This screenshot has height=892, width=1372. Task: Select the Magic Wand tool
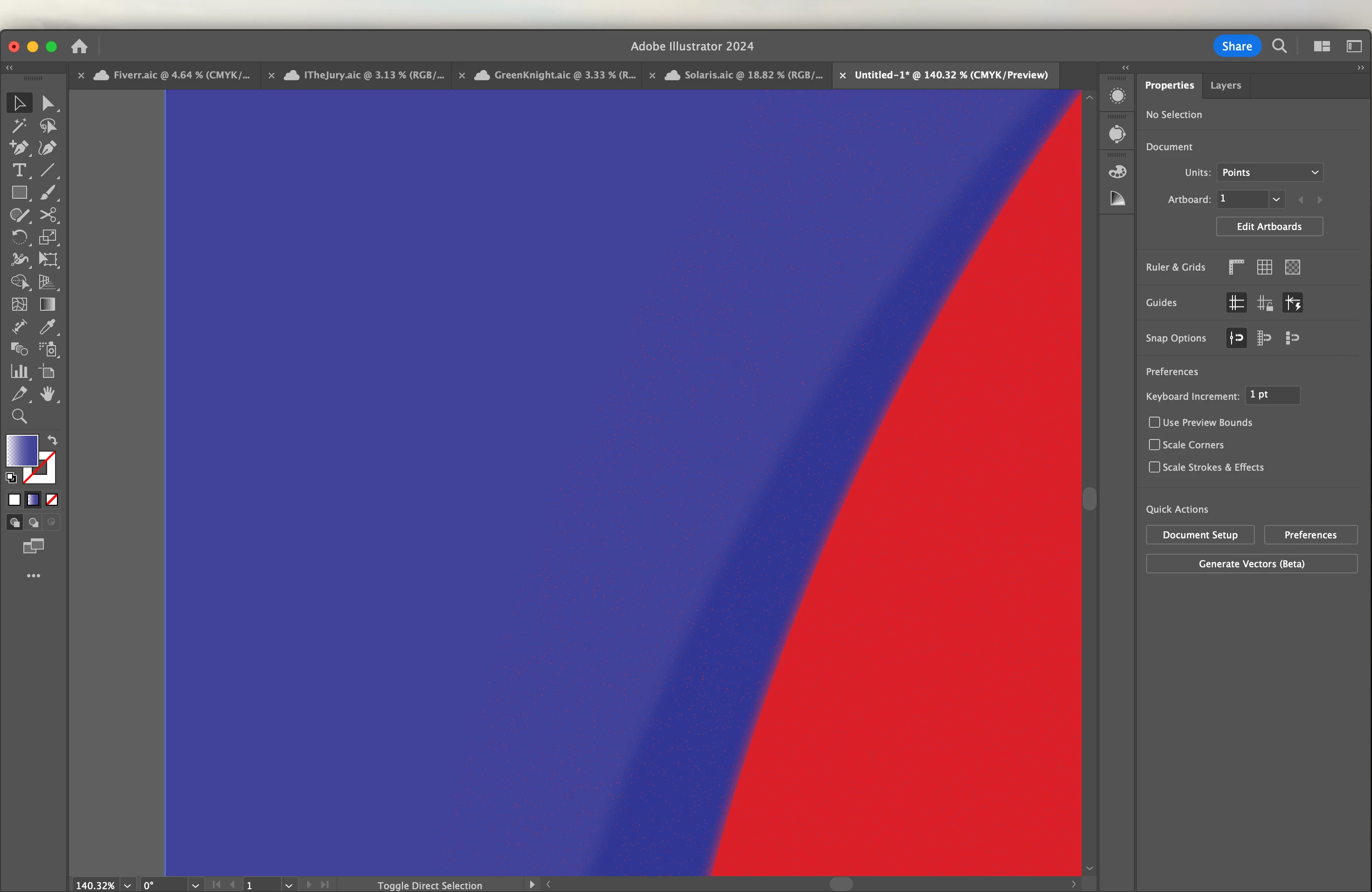(x=19, y=125)
